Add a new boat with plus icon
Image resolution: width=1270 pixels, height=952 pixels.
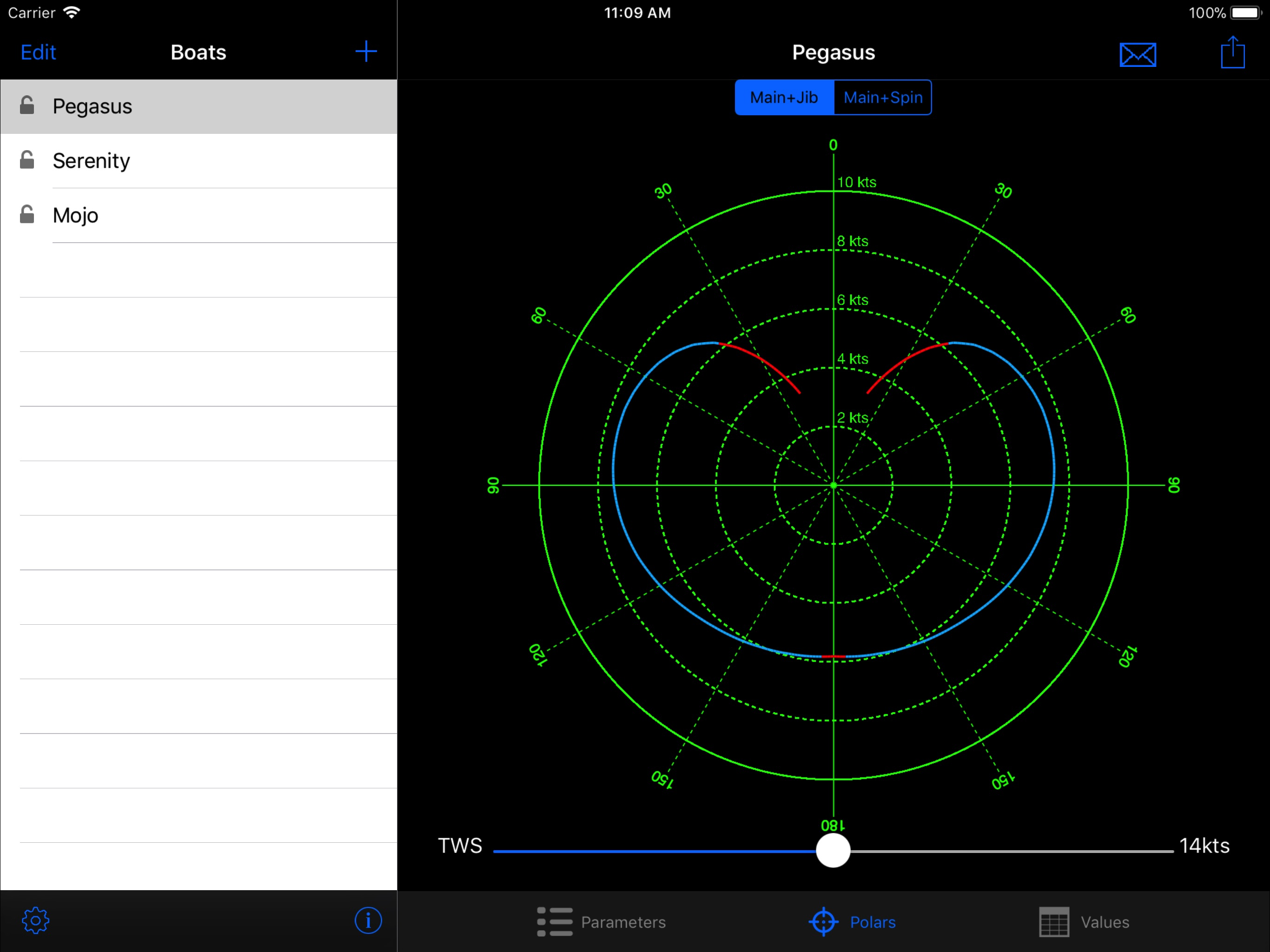366,52
